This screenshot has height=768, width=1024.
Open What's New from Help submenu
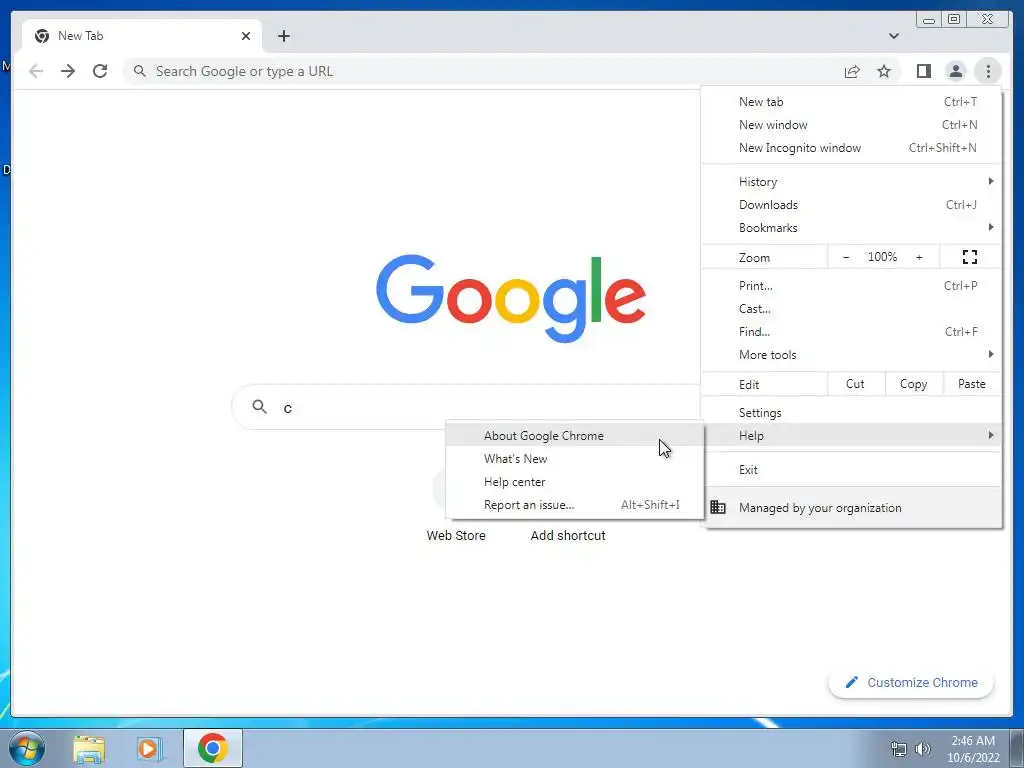574,458
